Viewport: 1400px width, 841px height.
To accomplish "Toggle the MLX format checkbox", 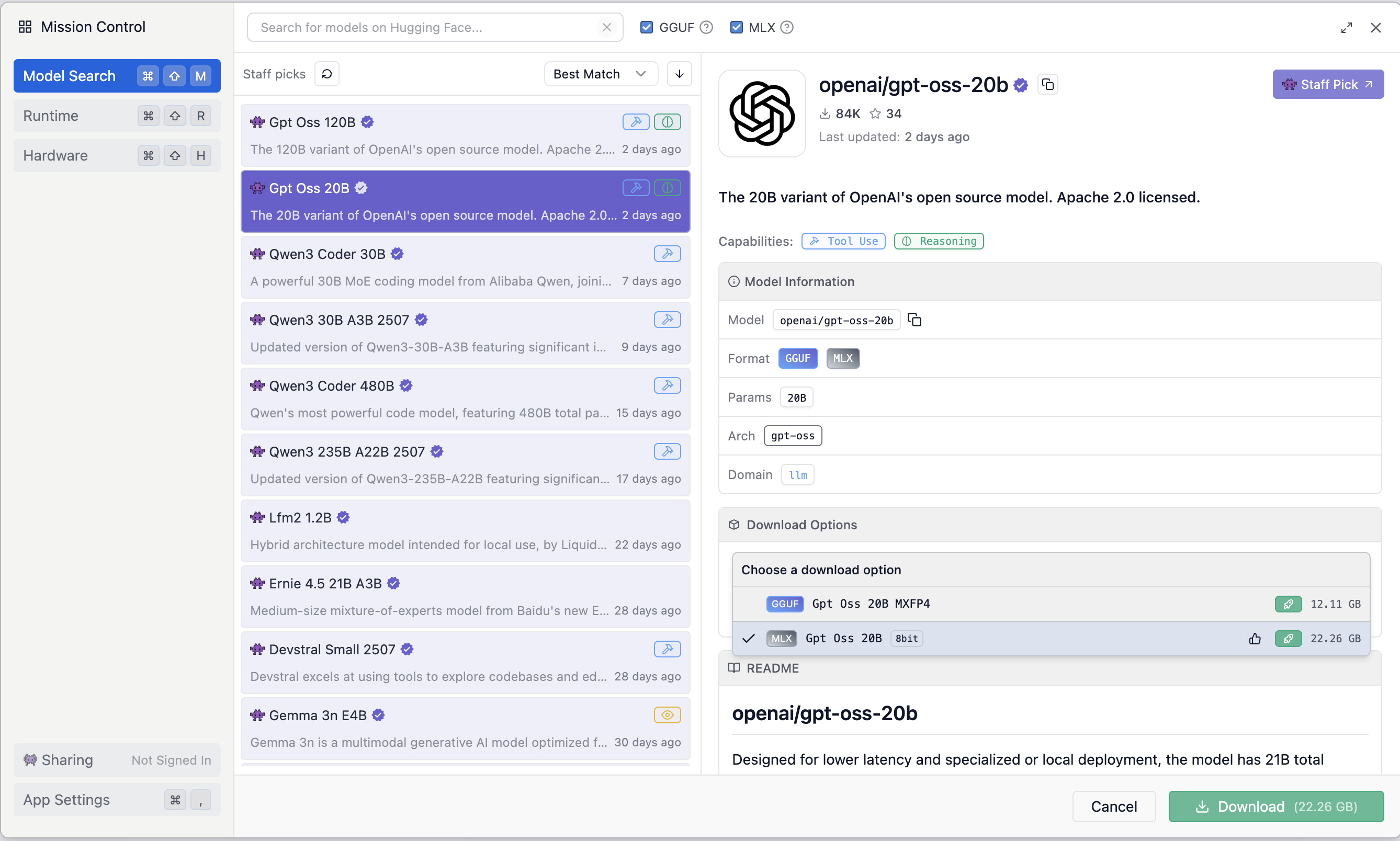I will (736, 27).
